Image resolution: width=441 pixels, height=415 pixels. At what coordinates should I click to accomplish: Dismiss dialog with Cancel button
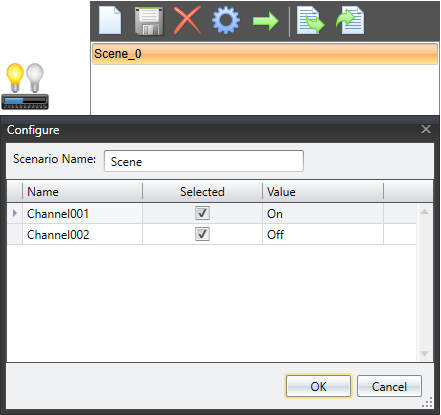[389, 386]
